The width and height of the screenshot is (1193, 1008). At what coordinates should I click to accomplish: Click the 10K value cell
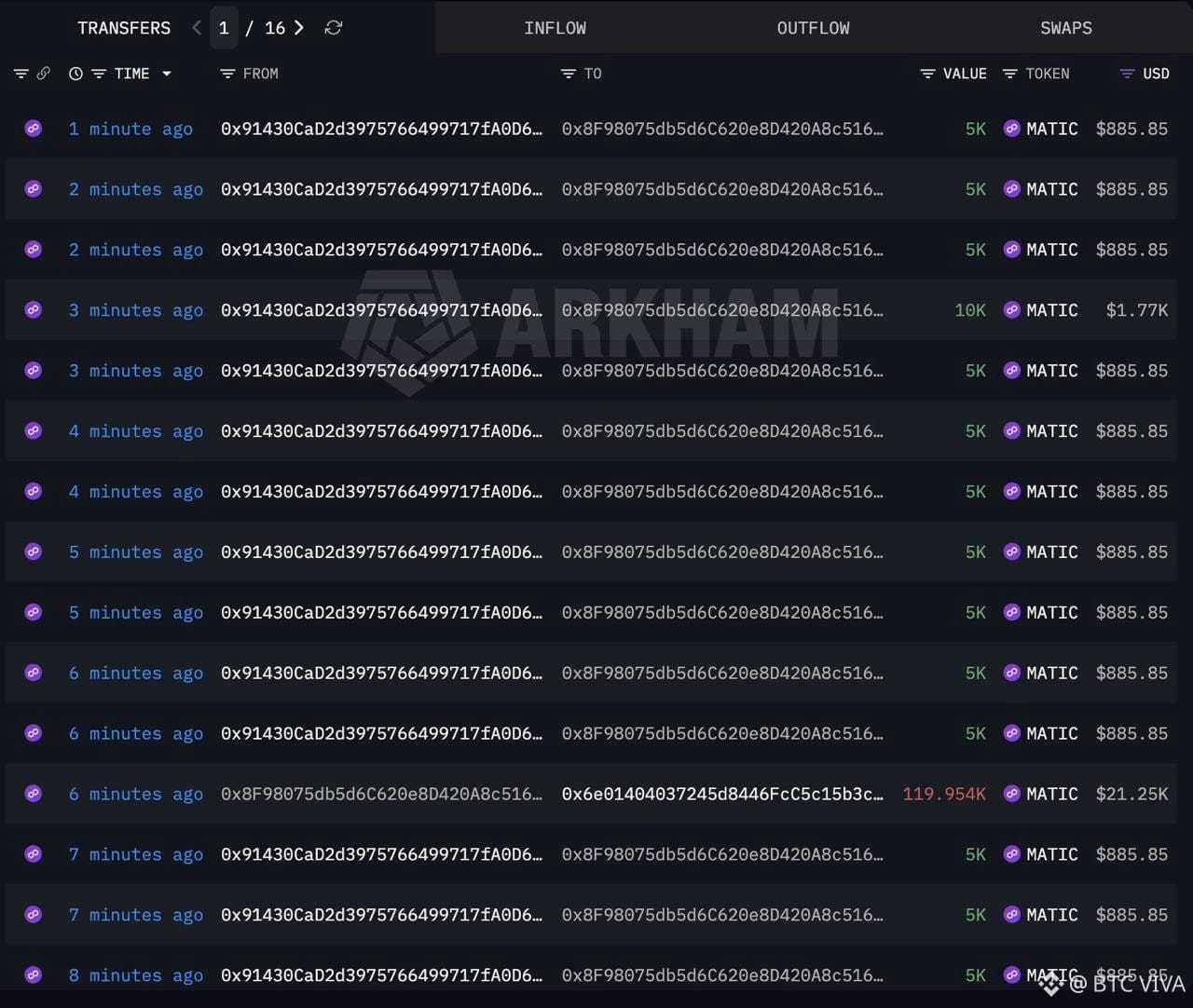coord(970,310)
